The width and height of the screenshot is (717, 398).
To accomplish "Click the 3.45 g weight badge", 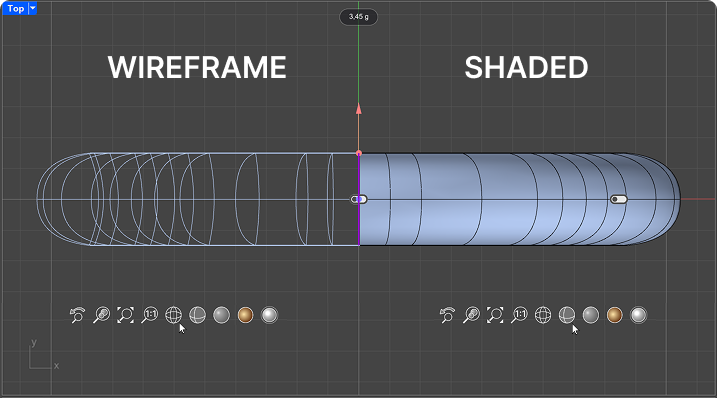I will click(x=358, y=17).
